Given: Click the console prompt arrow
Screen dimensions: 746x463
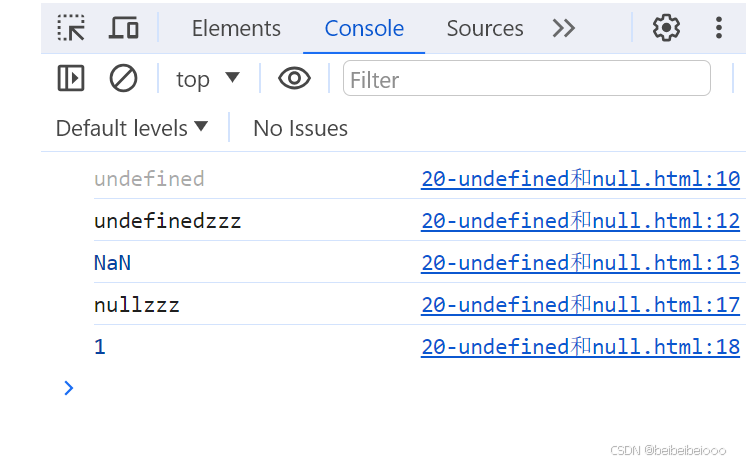Looking at the screenshot, I should coord(68,388).
